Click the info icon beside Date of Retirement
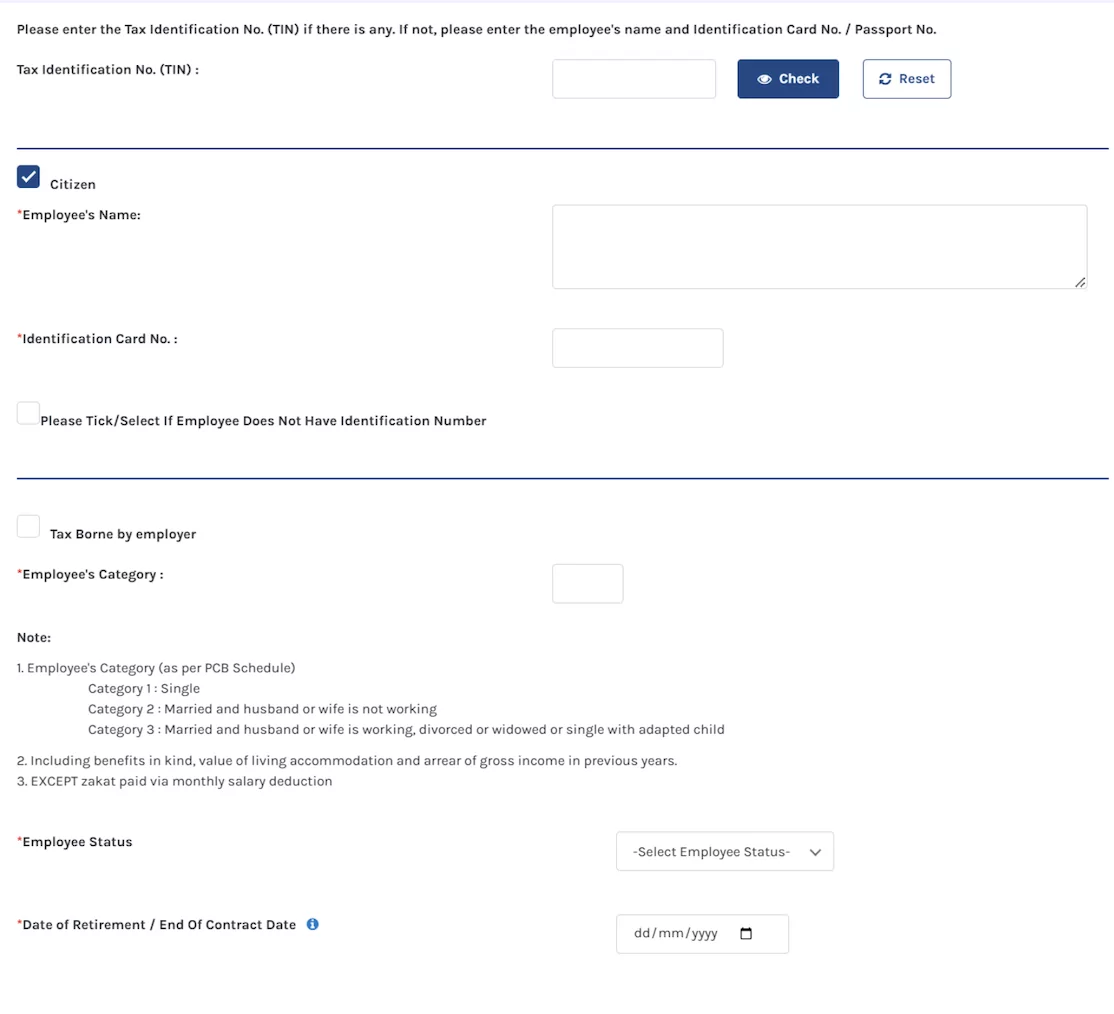 [313, 924]
